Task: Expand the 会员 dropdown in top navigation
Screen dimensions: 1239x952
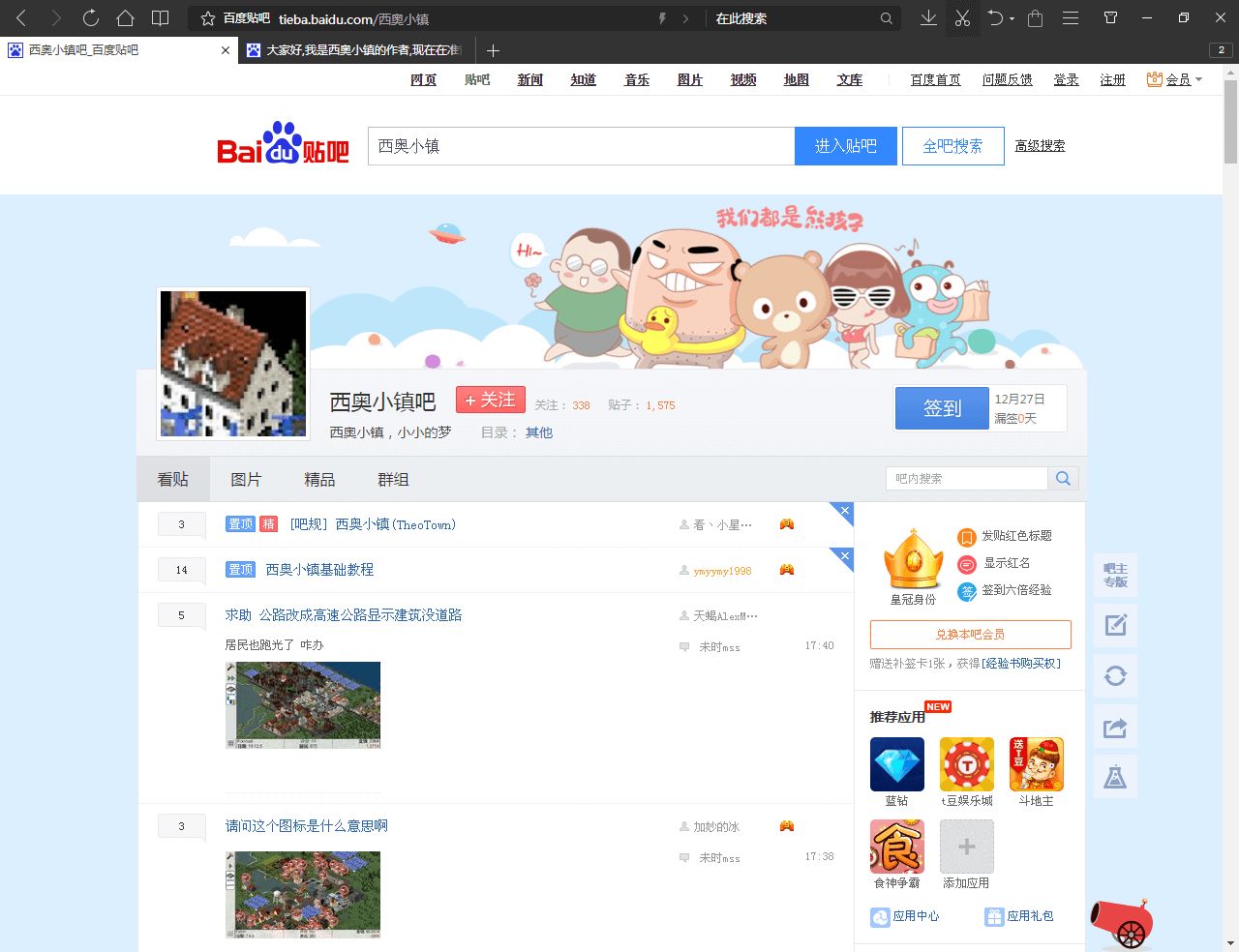Action: (1198, 79)
